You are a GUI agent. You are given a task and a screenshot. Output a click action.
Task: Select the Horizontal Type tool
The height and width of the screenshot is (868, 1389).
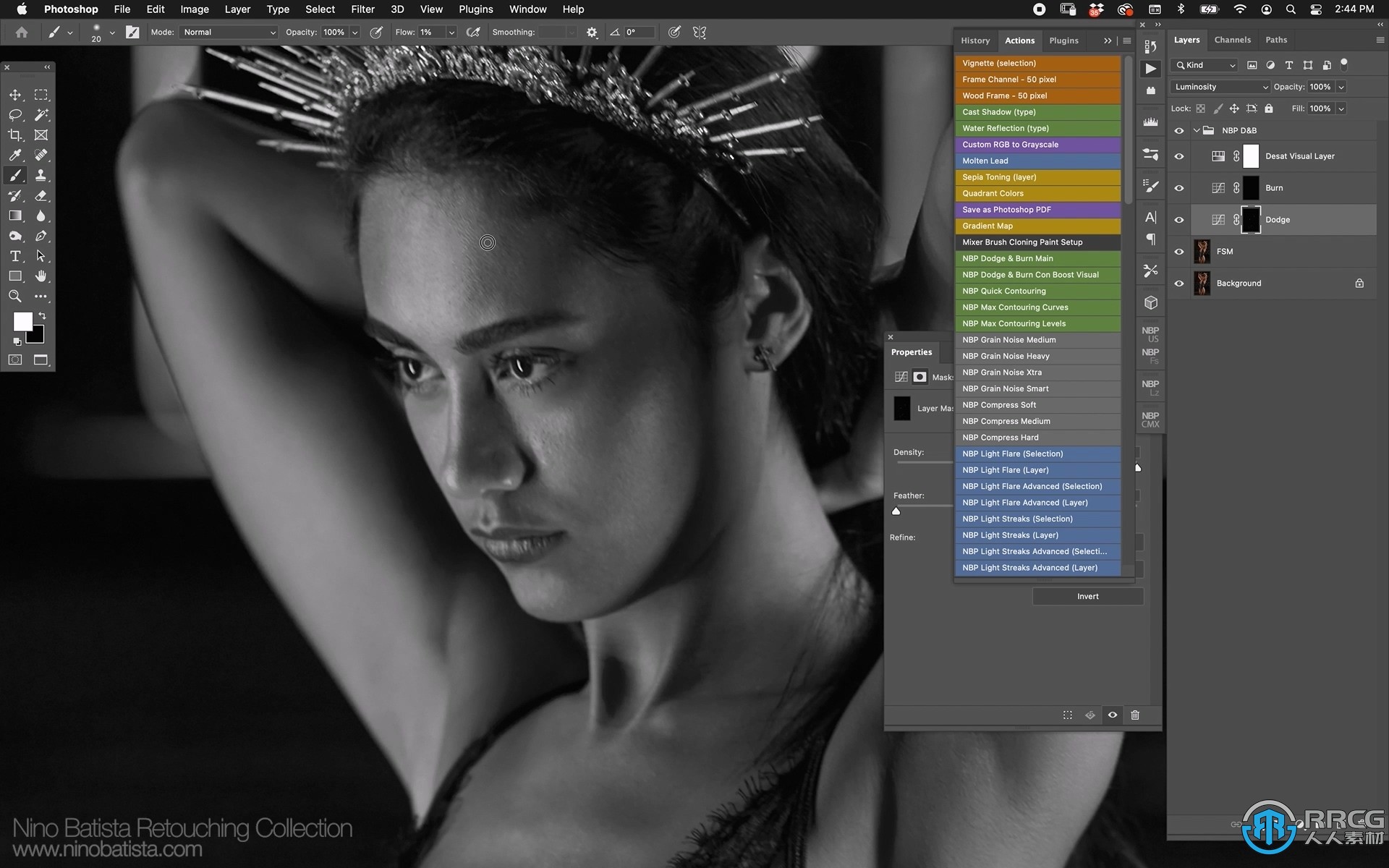point(14,256)
